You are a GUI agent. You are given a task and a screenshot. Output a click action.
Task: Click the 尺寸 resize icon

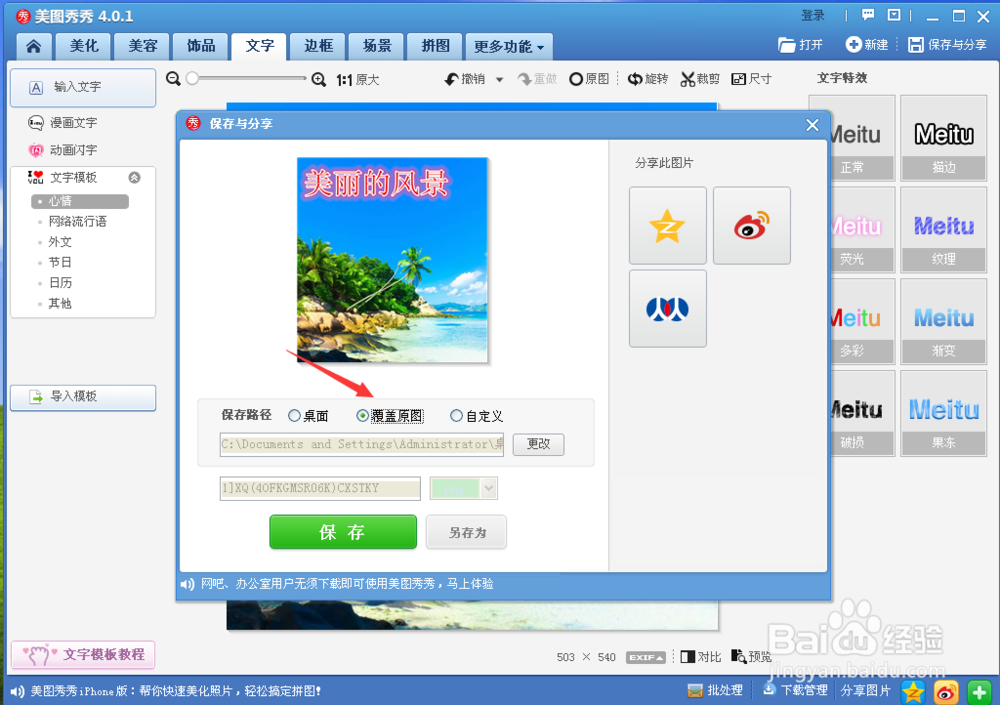739,79
